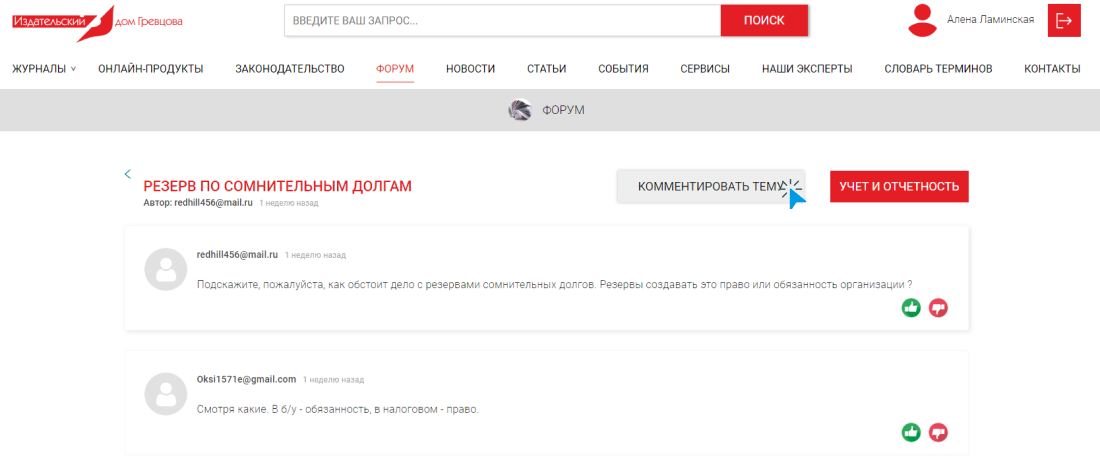Click the search field Введите ваш запрос
The height and width of the screenshot is (463, 1100).
[x=502, y=20]
